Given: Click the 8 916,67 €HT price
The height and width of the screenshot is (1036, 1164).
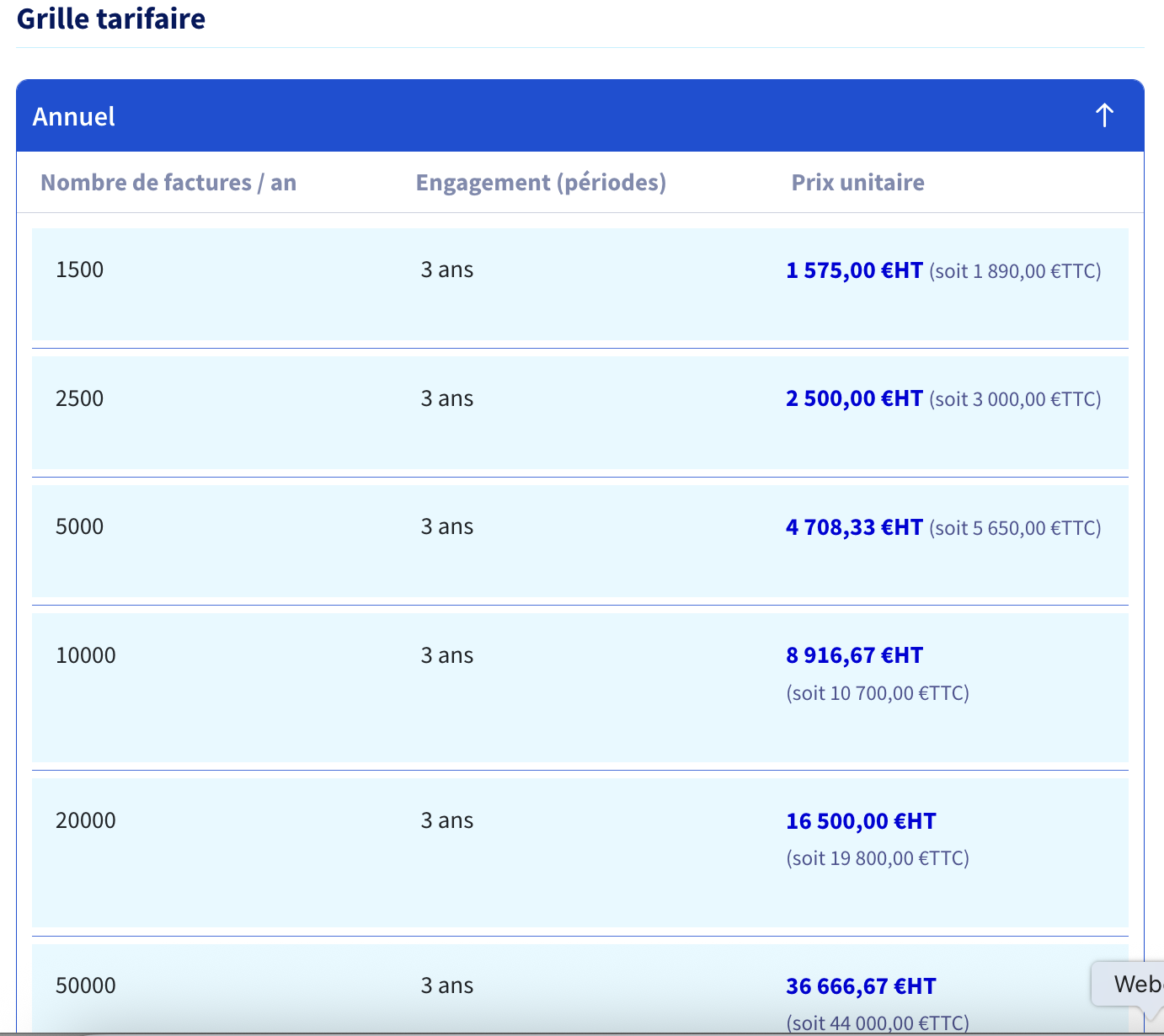Looking at the screenshot, I should (854, 655).
